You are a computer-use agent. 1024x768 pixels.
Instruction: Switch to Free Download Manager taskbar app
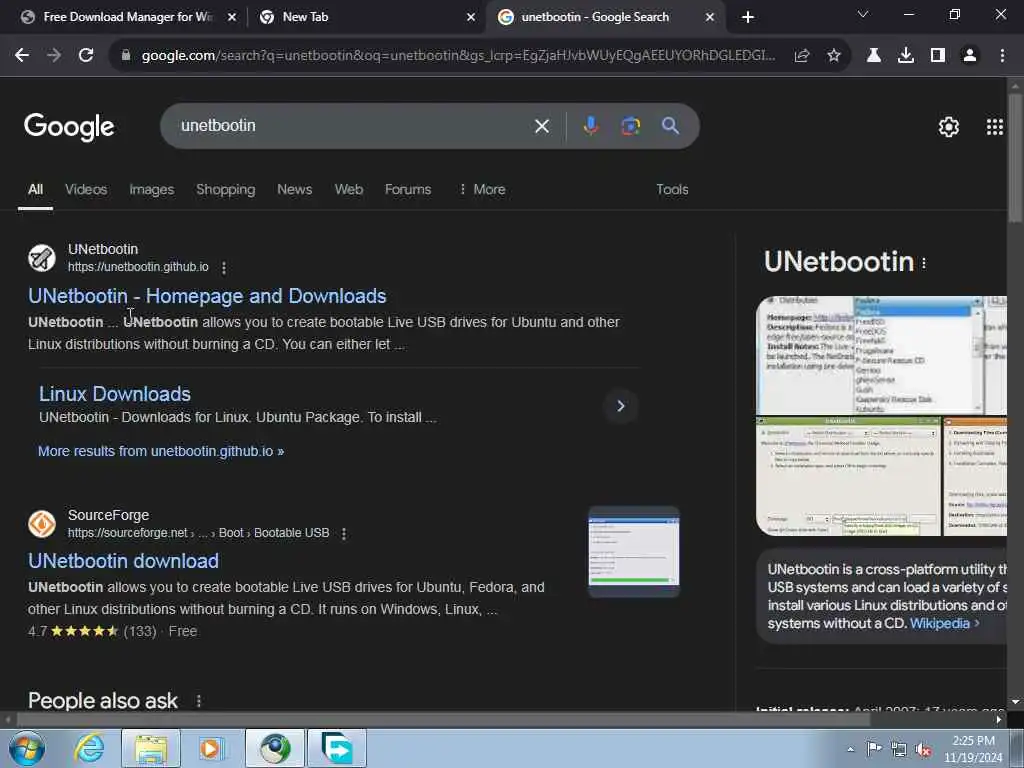pyautogui.click(x=337, y=748)
